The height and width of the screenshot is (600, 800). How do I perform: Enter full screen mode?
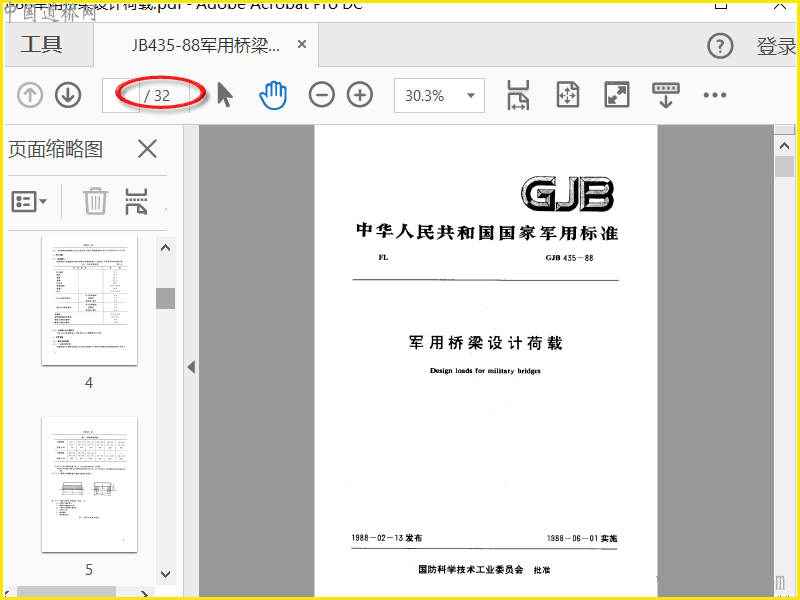coord(617,95)
